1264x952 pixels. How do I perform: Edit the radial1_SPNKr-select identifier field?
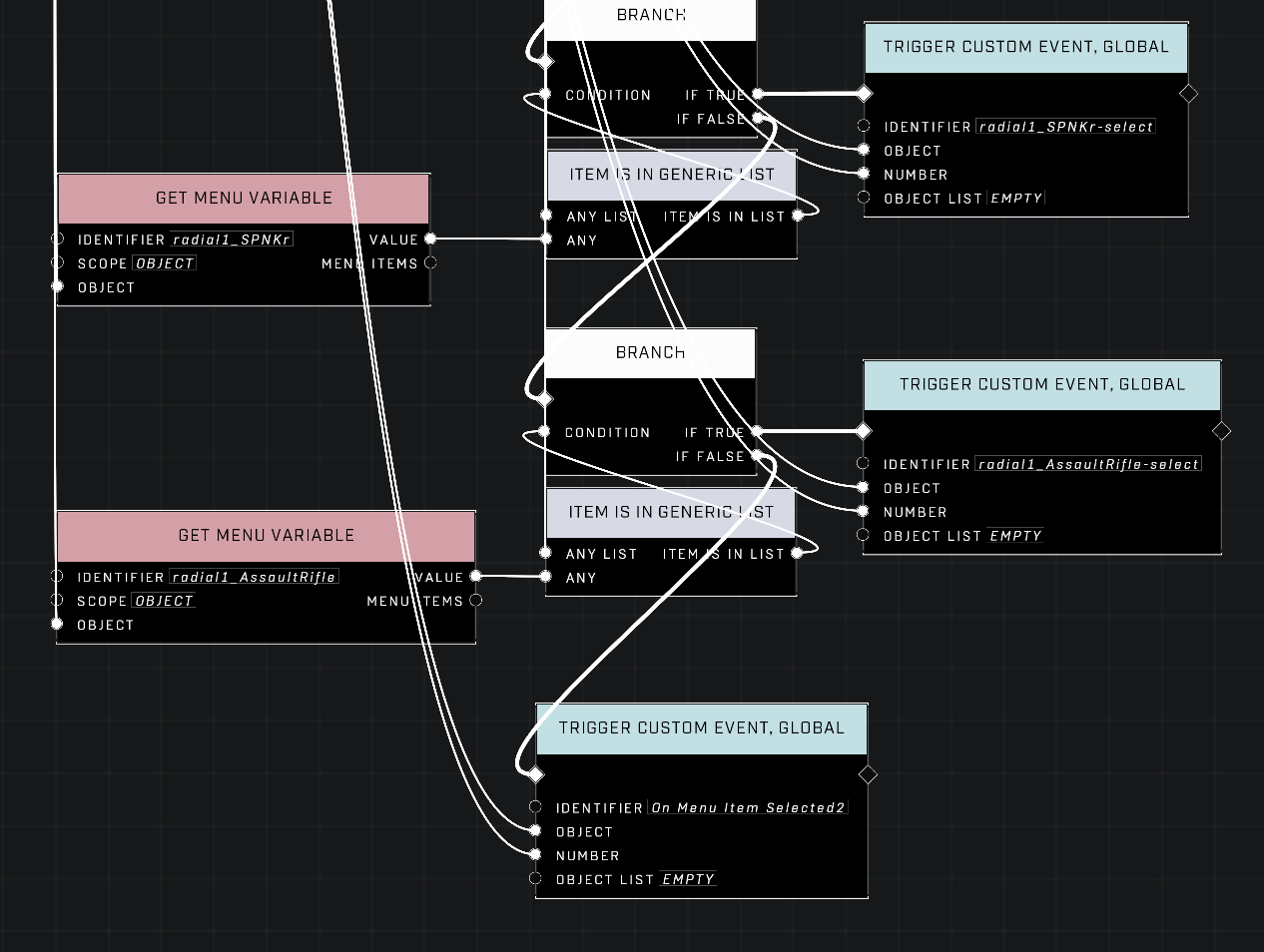[x=1065, y=127]
